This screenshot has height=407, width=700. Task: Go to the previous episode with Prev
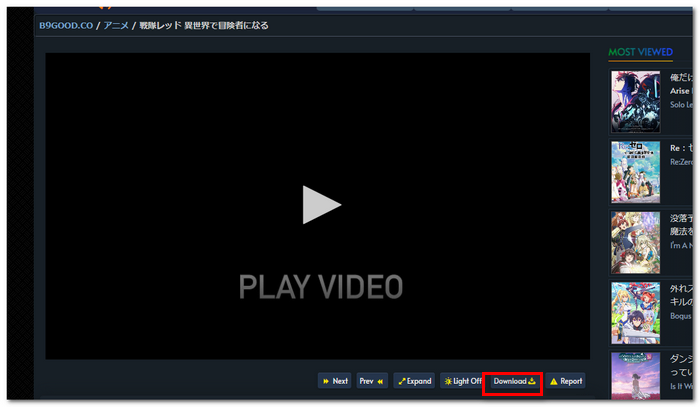[372, 381]
